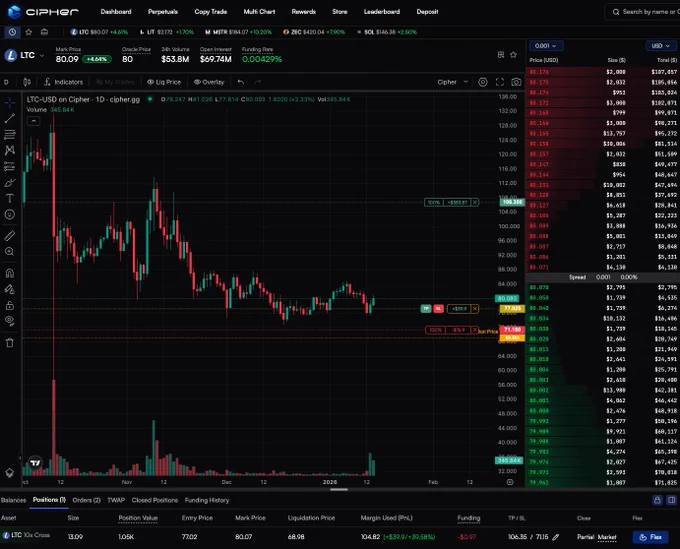Open the emoji icons tool
Image resolution: width=680 pixels, height=549 pixels.
click(x=10, y=214)
